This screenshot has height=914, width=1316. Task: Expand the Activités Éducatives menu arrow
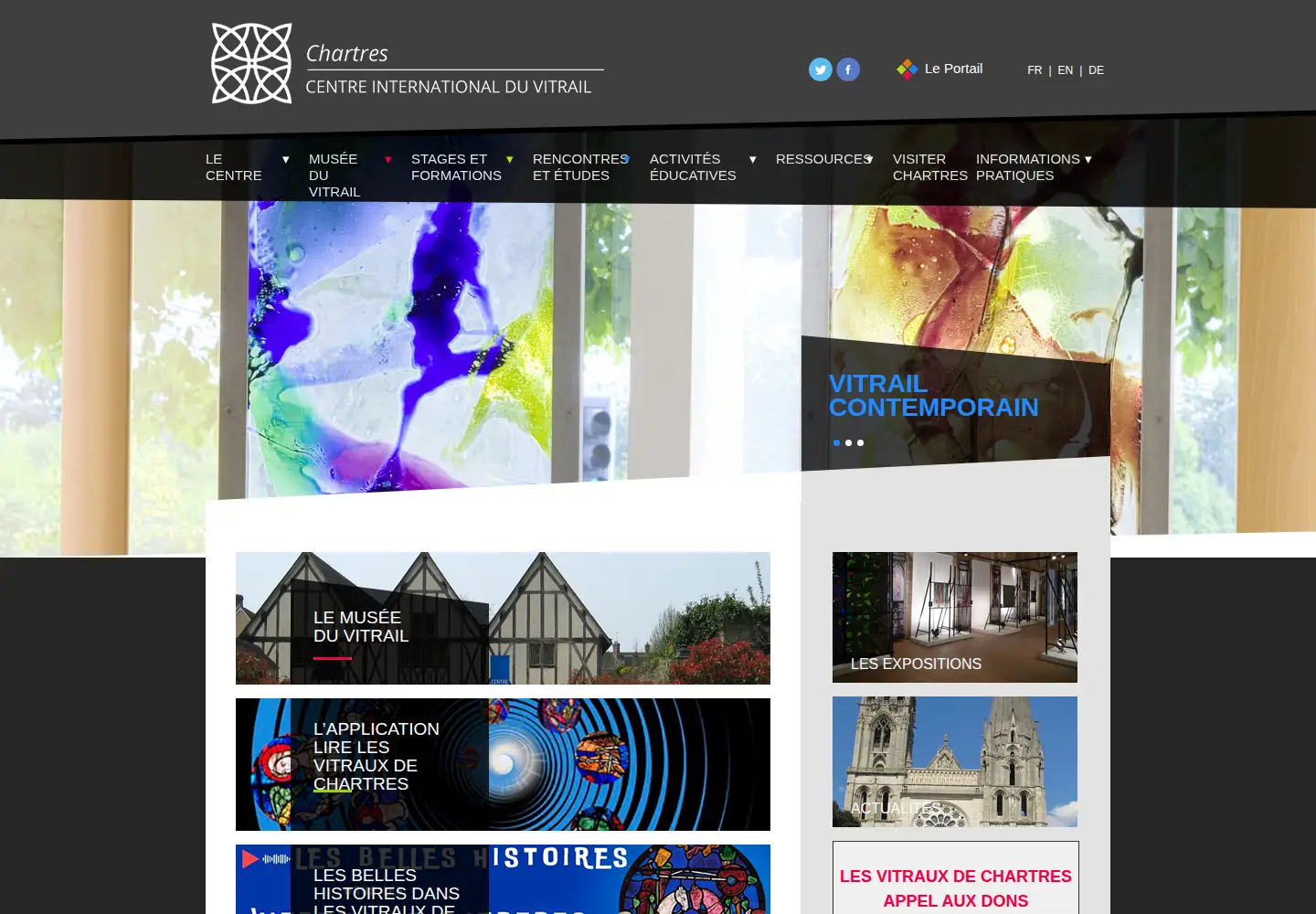[753, 160]
